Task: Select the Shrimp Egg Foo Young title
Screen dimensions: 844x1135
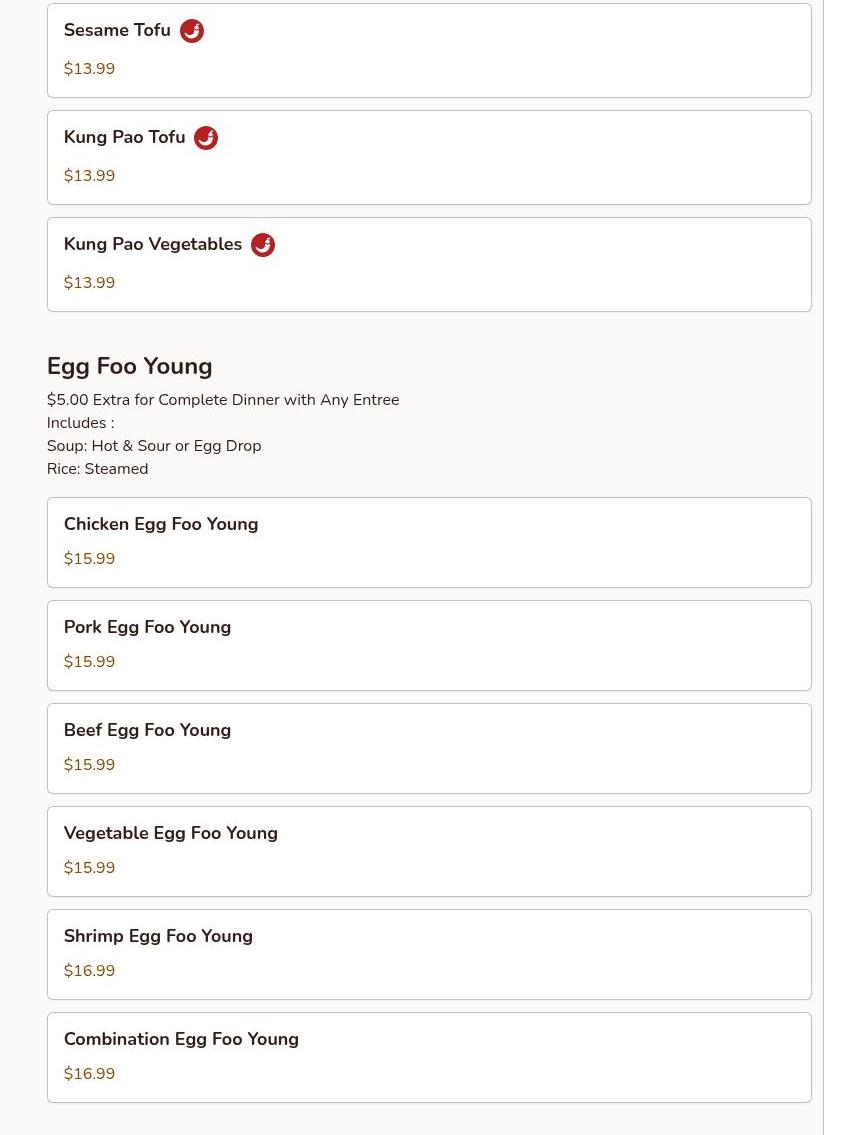Action: click(158, 936)
